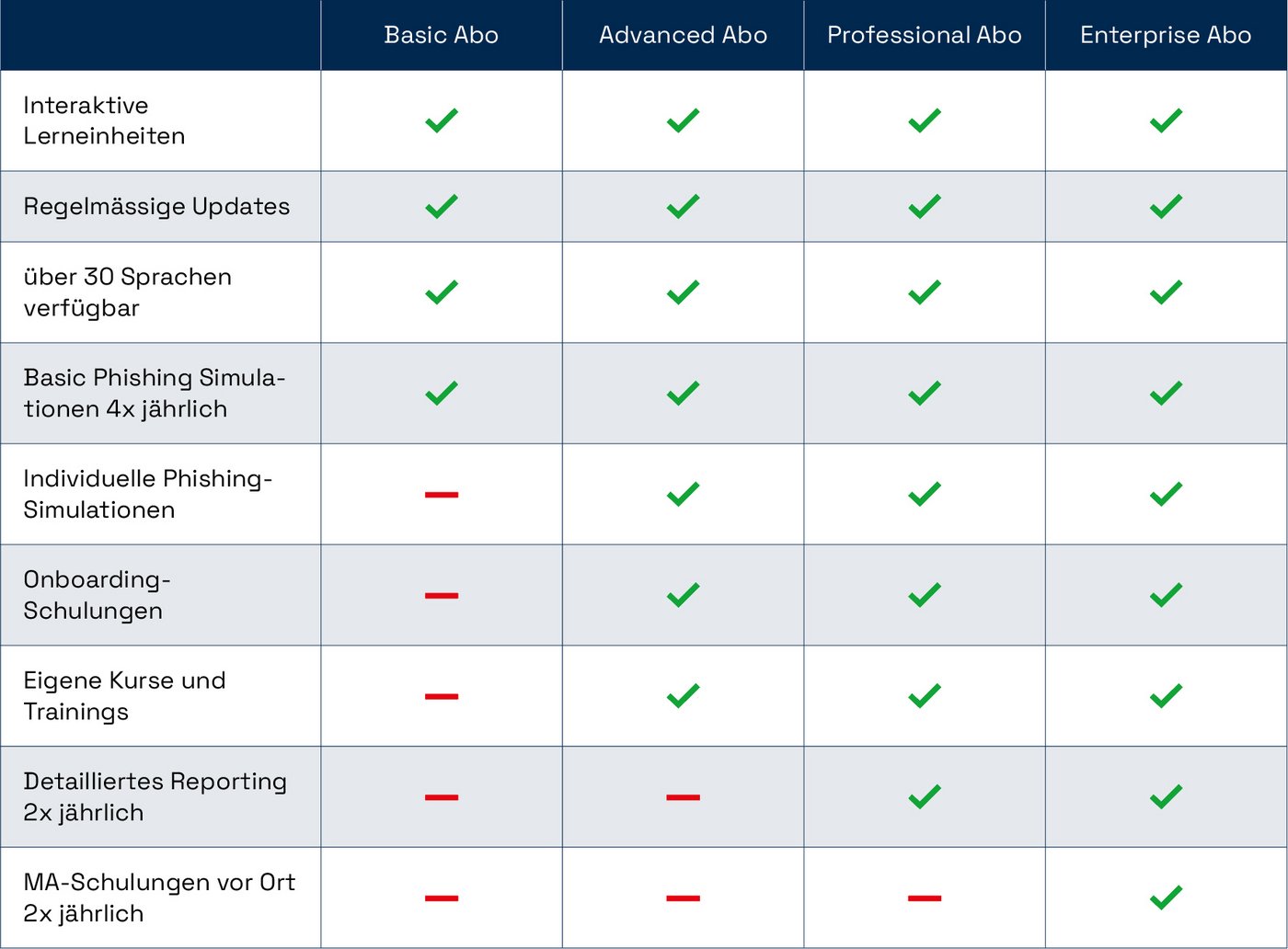1288x949 pixels.
Task: Click Professional checkmark for Detailliertes Reporting
Action: 924,796
